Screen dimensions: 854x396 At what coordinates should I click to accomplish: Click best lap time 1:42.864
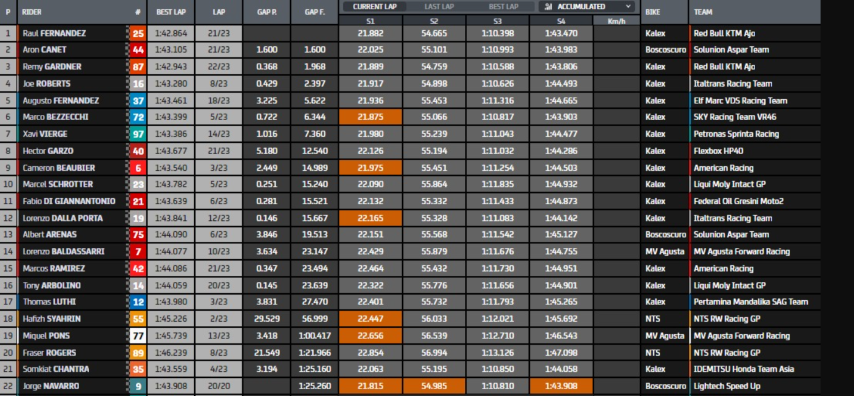click(171, 33)
